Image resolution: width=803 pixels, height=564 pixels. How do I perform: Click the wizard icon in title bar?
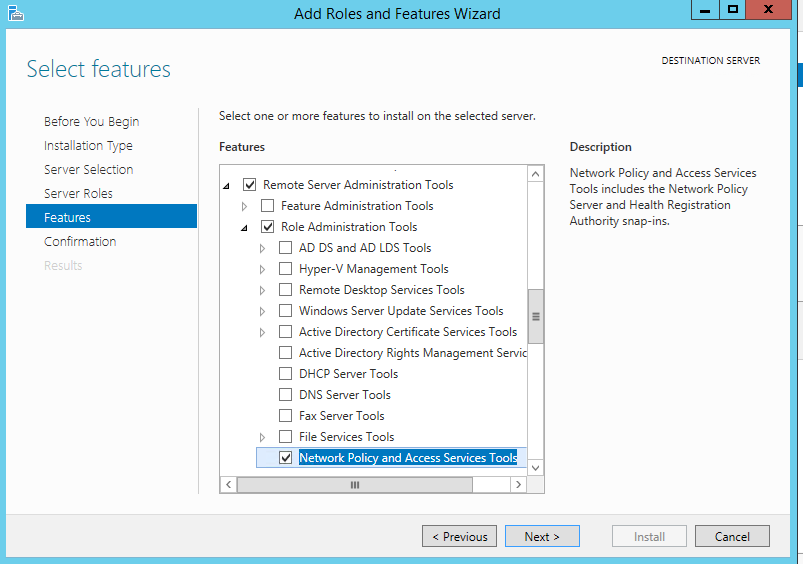(14, 13)
